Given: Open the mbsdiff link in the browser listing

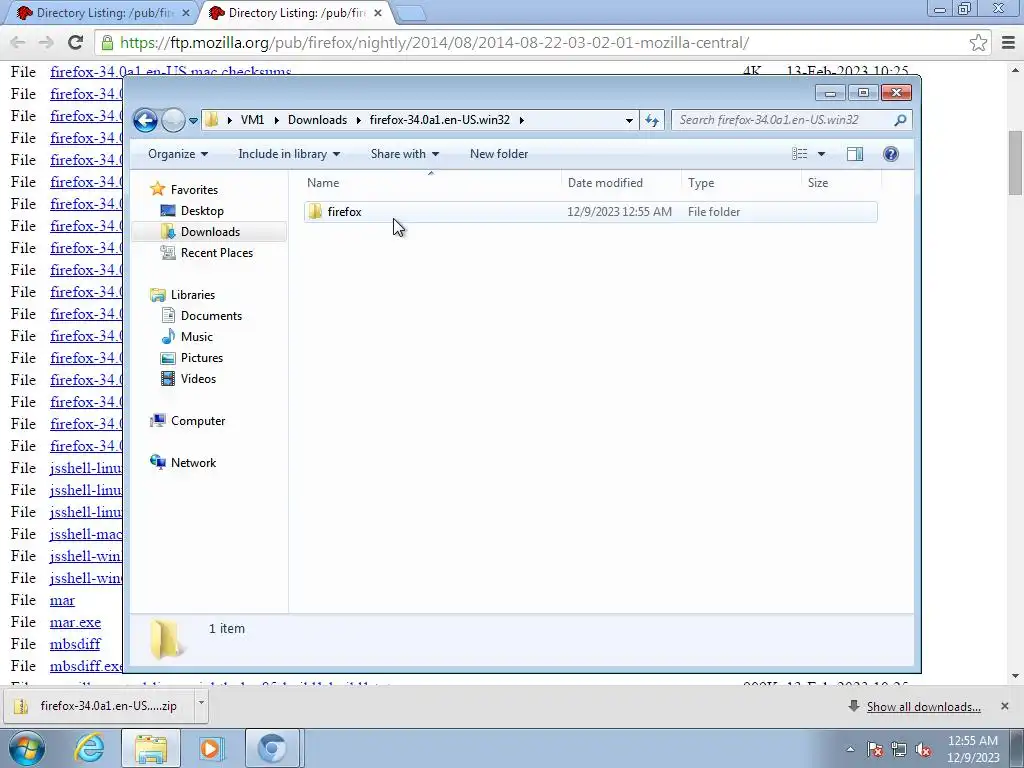Looking at the screenshot, I should click(x=75, y=645).
